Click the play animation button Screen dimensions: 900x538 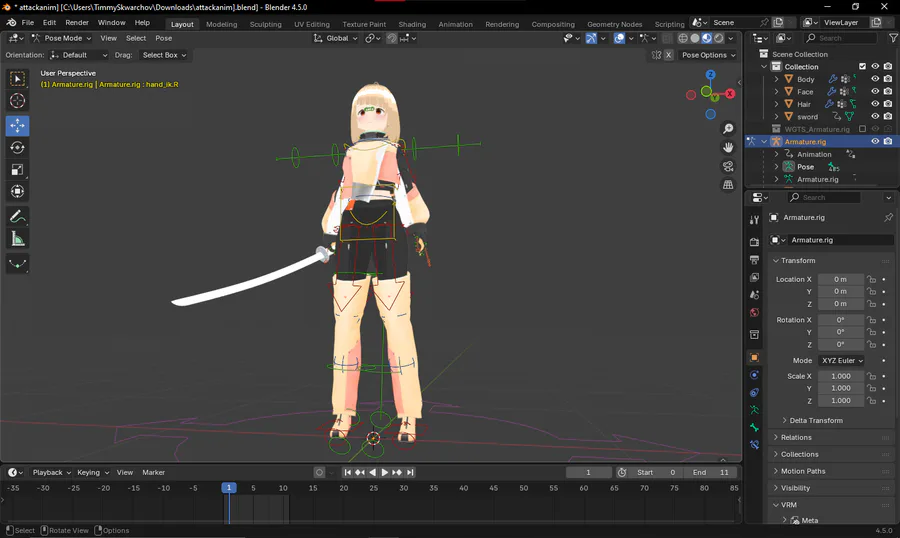(385, 473)
